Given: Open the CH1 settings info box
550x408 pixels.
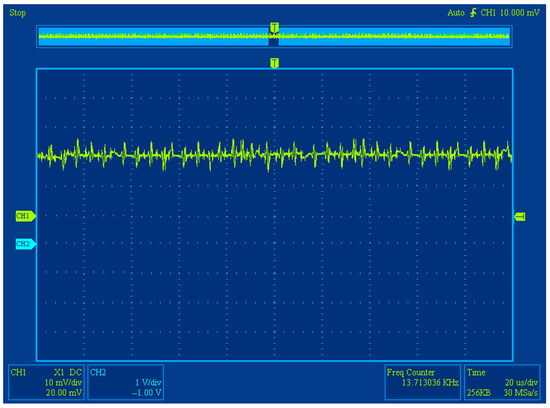Looking at the screenshot, I should pyautogui.click(x=46, y=382).
